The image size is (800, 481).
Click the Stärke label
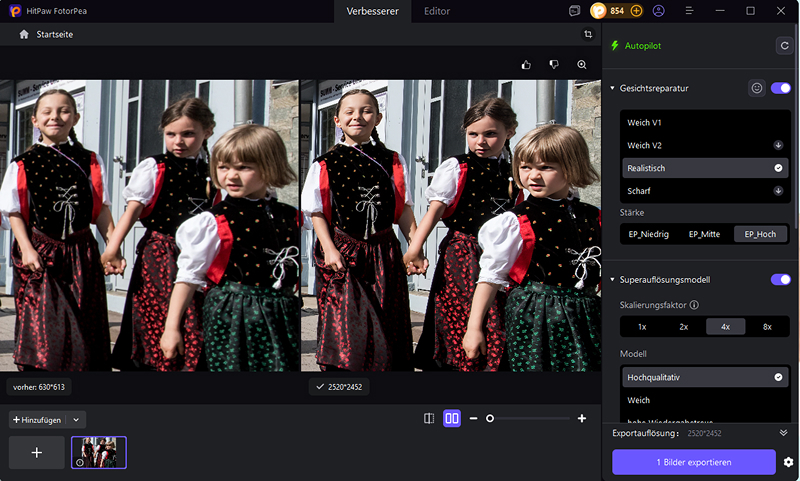(x=632, y=213)
